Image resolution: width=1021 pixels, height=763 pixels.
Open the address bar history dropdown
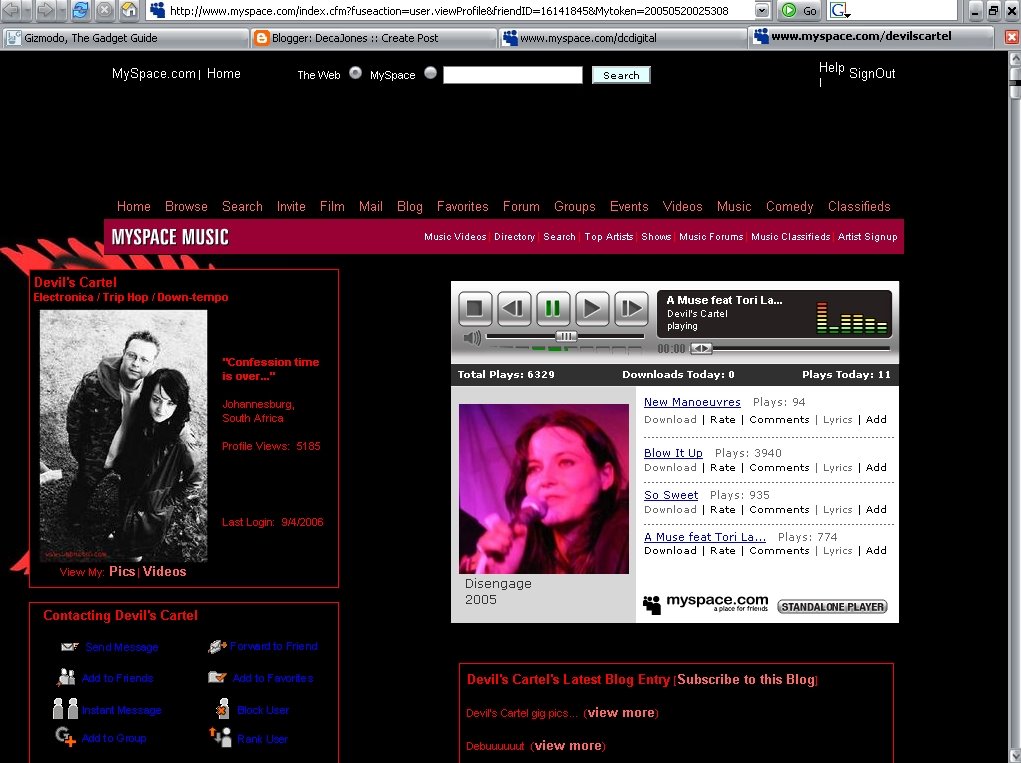pyautogui.click(x=762, y=10)
